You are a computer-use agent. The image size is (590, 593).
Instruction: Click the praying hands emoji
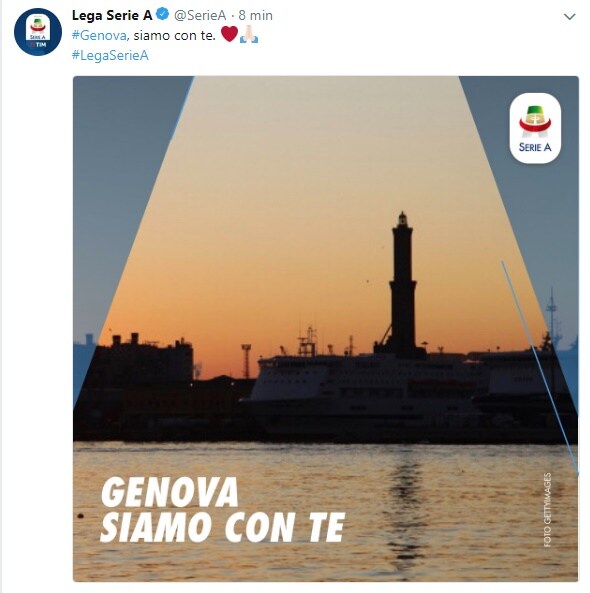coord(249,34)
